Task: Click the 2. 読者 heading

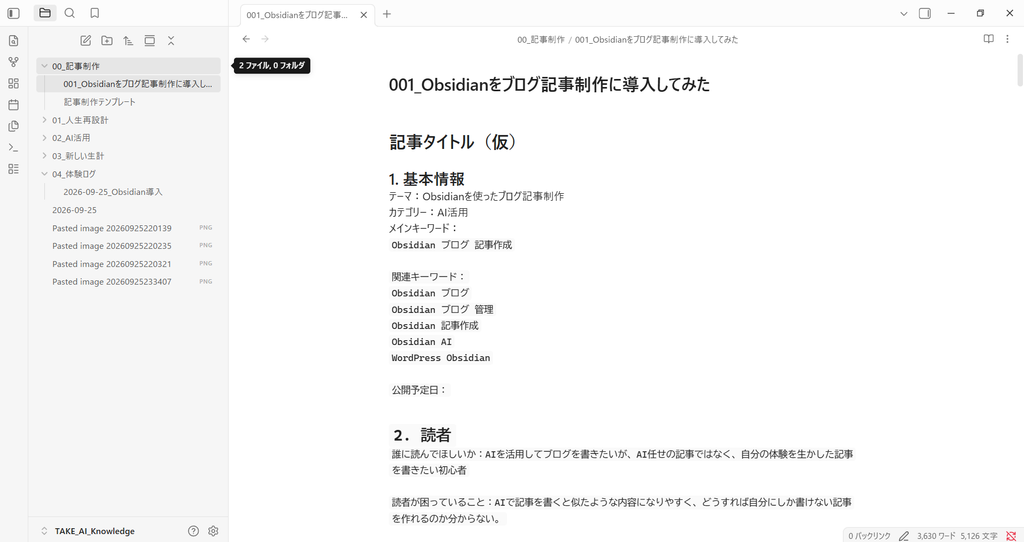Action: point(422,435)
